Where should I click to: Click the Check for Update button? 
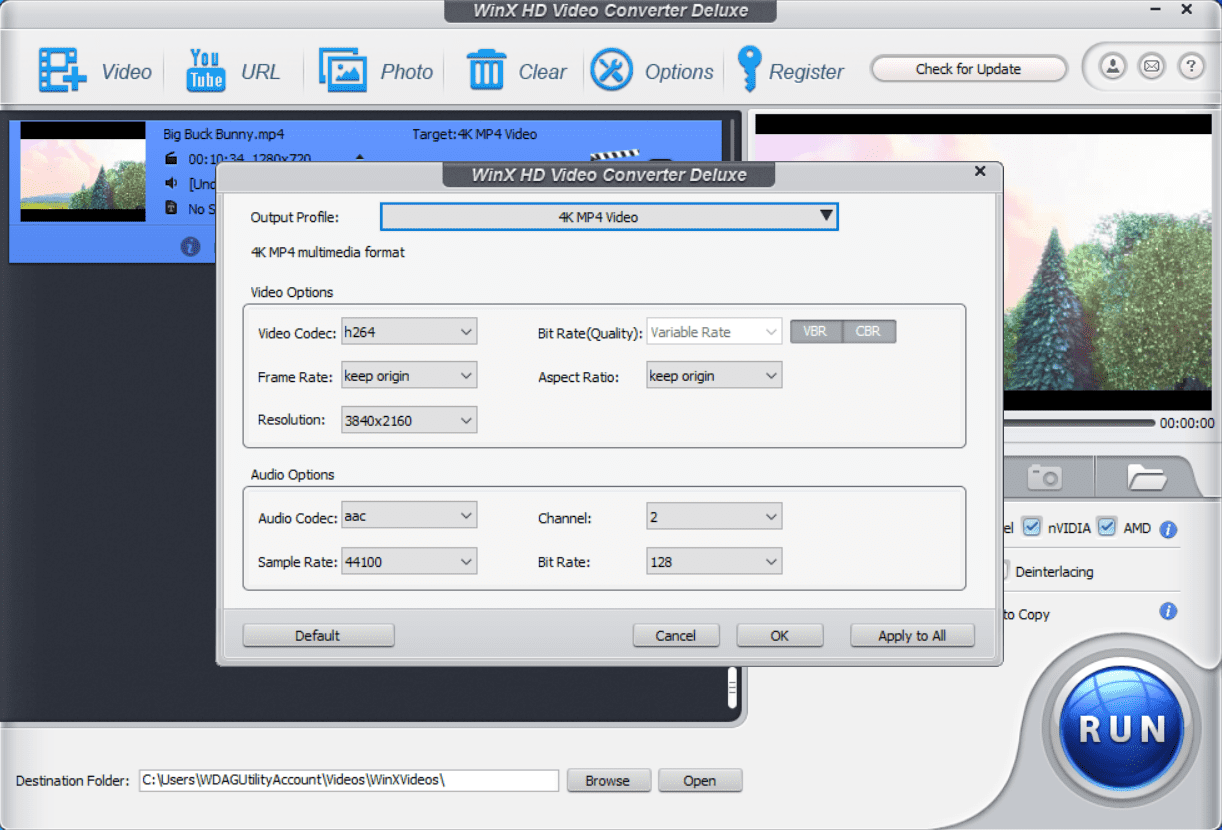(x=968, y=69)
